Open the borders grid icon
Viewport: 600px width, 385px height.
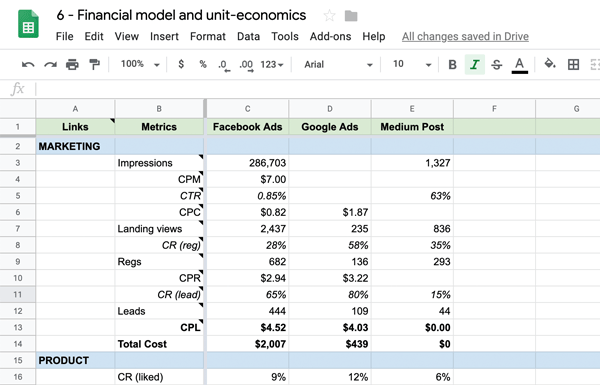573,64
